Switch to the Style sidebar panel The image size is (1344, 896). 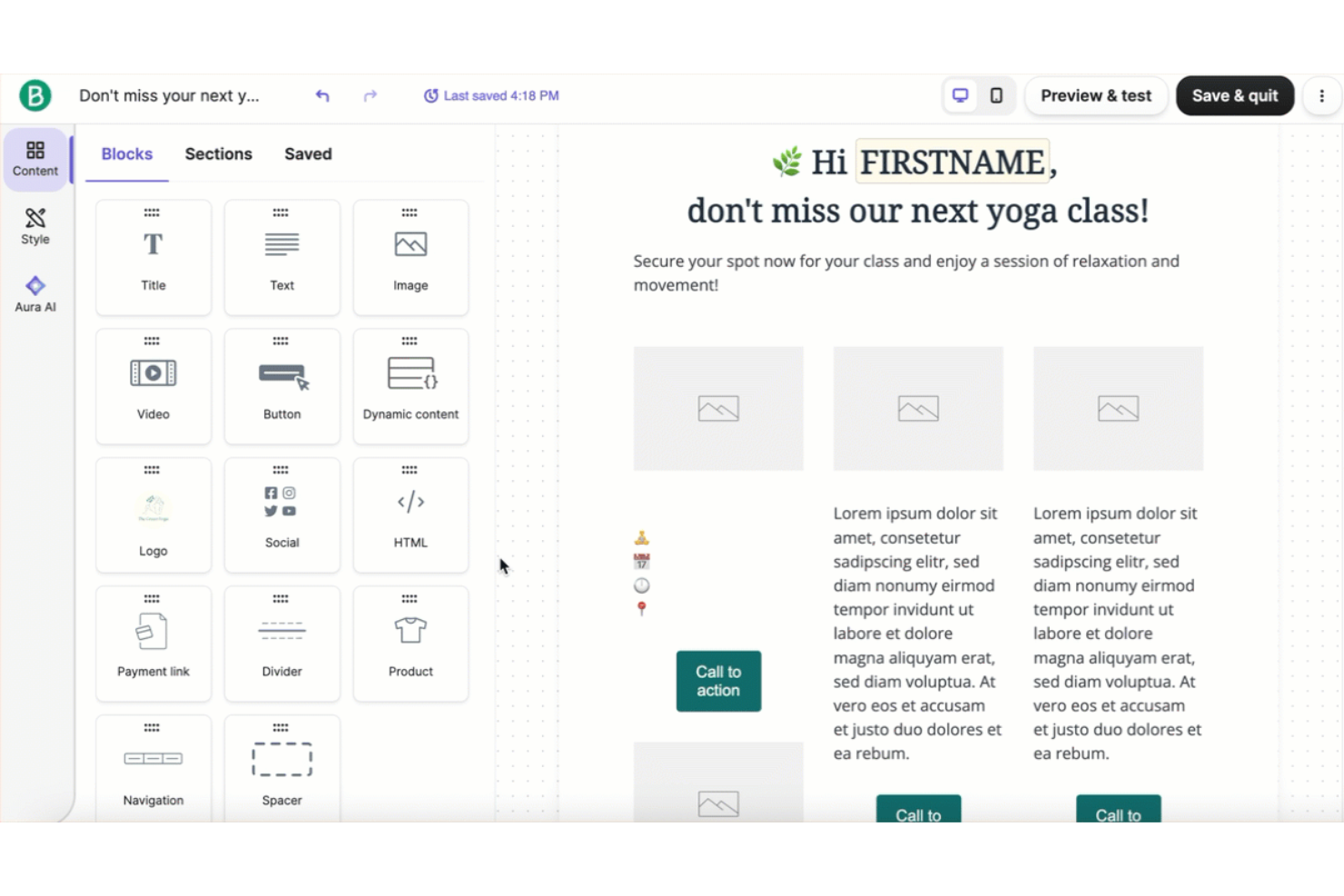[35, 225]
